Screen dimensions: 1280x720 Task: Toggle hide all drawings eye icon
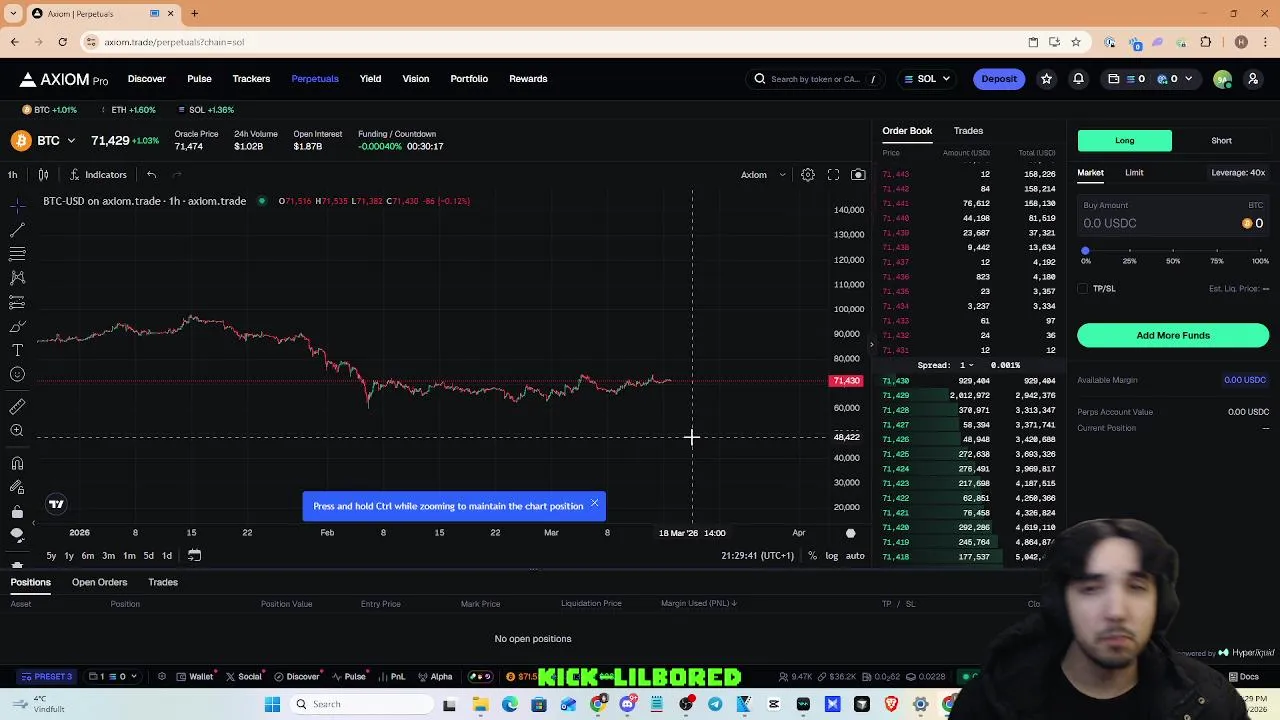point(17,535)
